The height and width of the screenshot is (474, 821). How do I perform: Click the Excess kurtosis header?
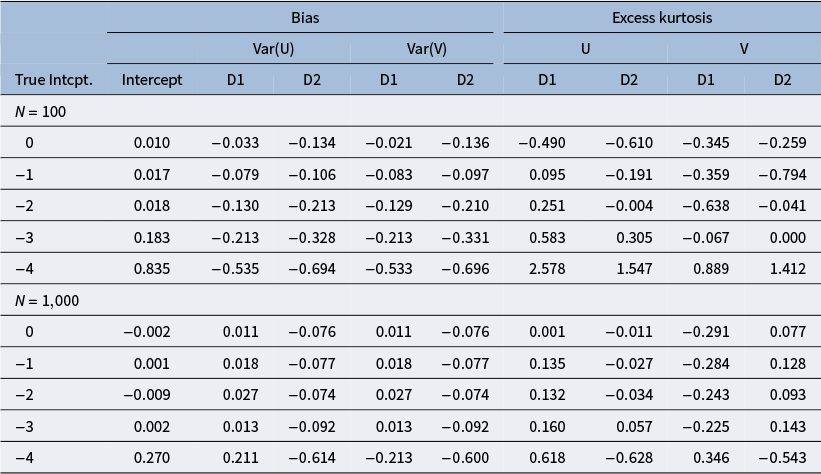pyautogui.click(x=662, y=18)
